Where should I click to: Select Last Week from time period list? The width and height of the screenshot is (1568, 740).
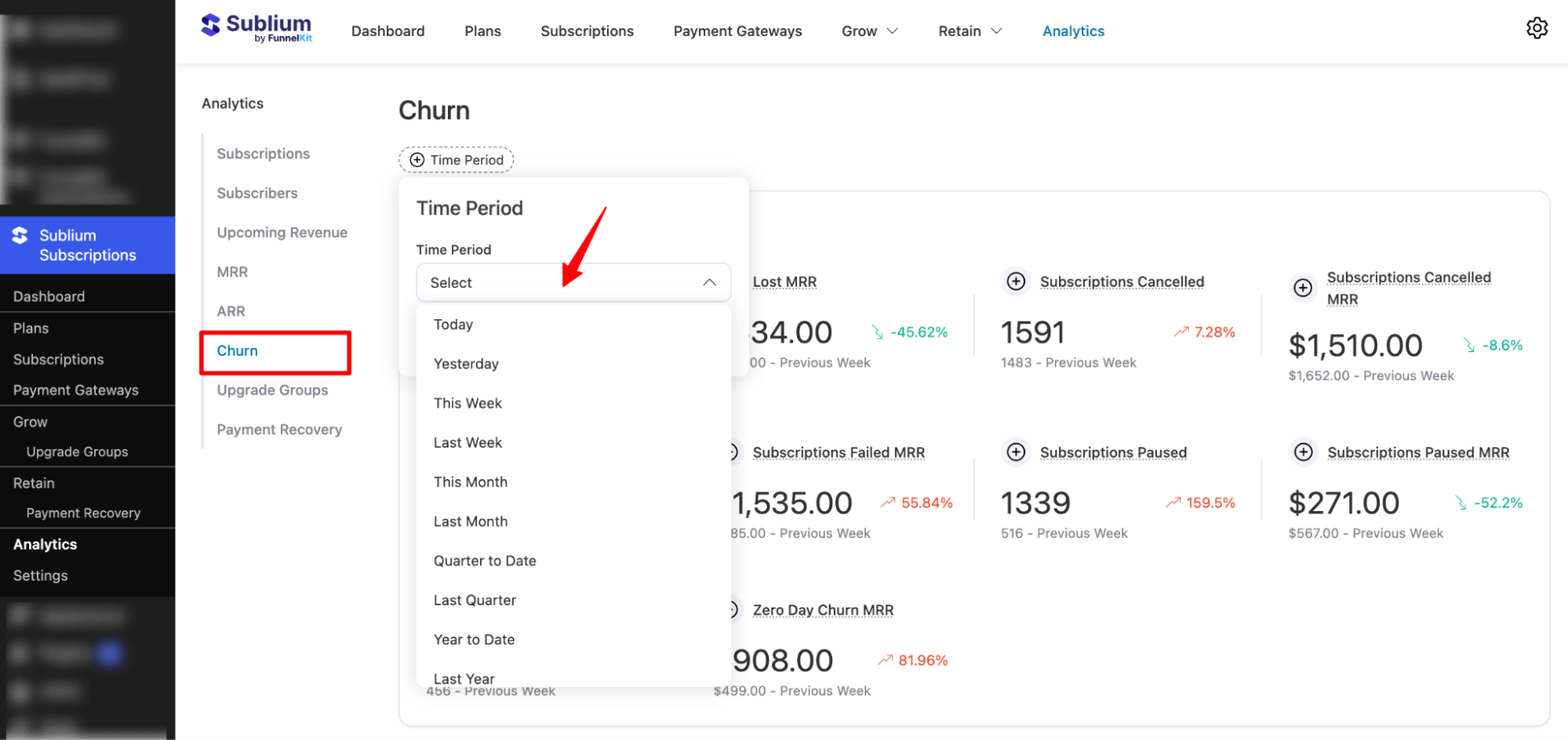[x=467, y=443]
